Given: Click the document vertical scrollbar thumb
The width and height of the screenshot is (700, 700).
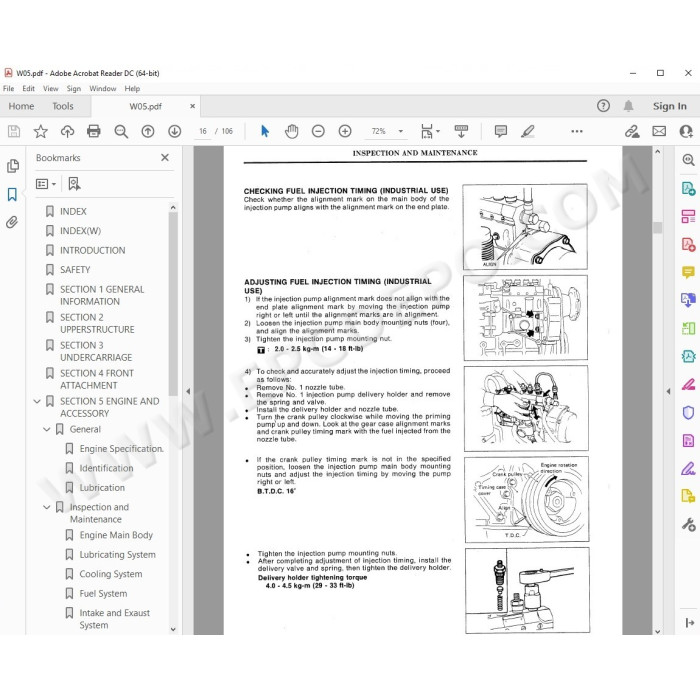Looking at the screenshot, I should tap(657, 227).
